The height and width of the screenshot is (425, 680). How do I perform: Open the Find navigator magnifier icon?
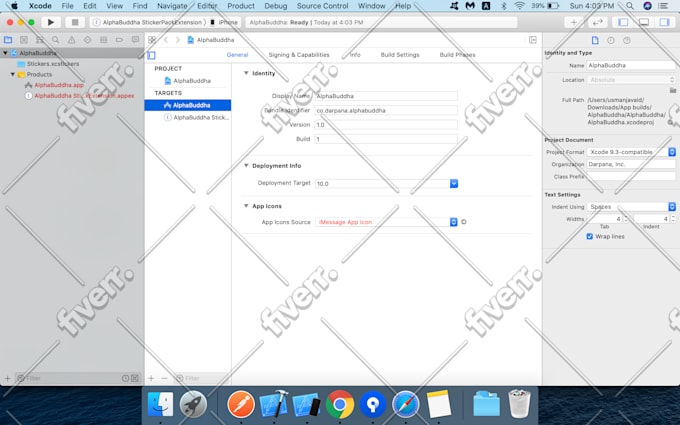coord(56,40)
